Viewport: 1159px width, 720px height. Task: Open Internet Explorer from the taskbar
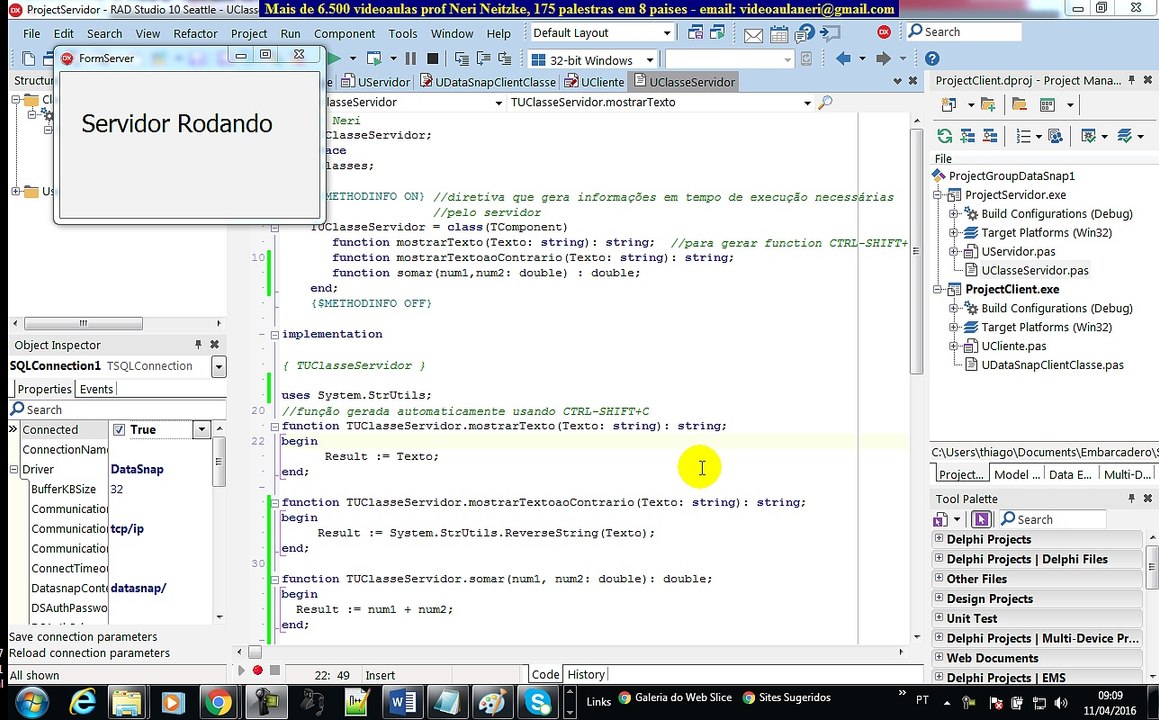coord(81,702)
